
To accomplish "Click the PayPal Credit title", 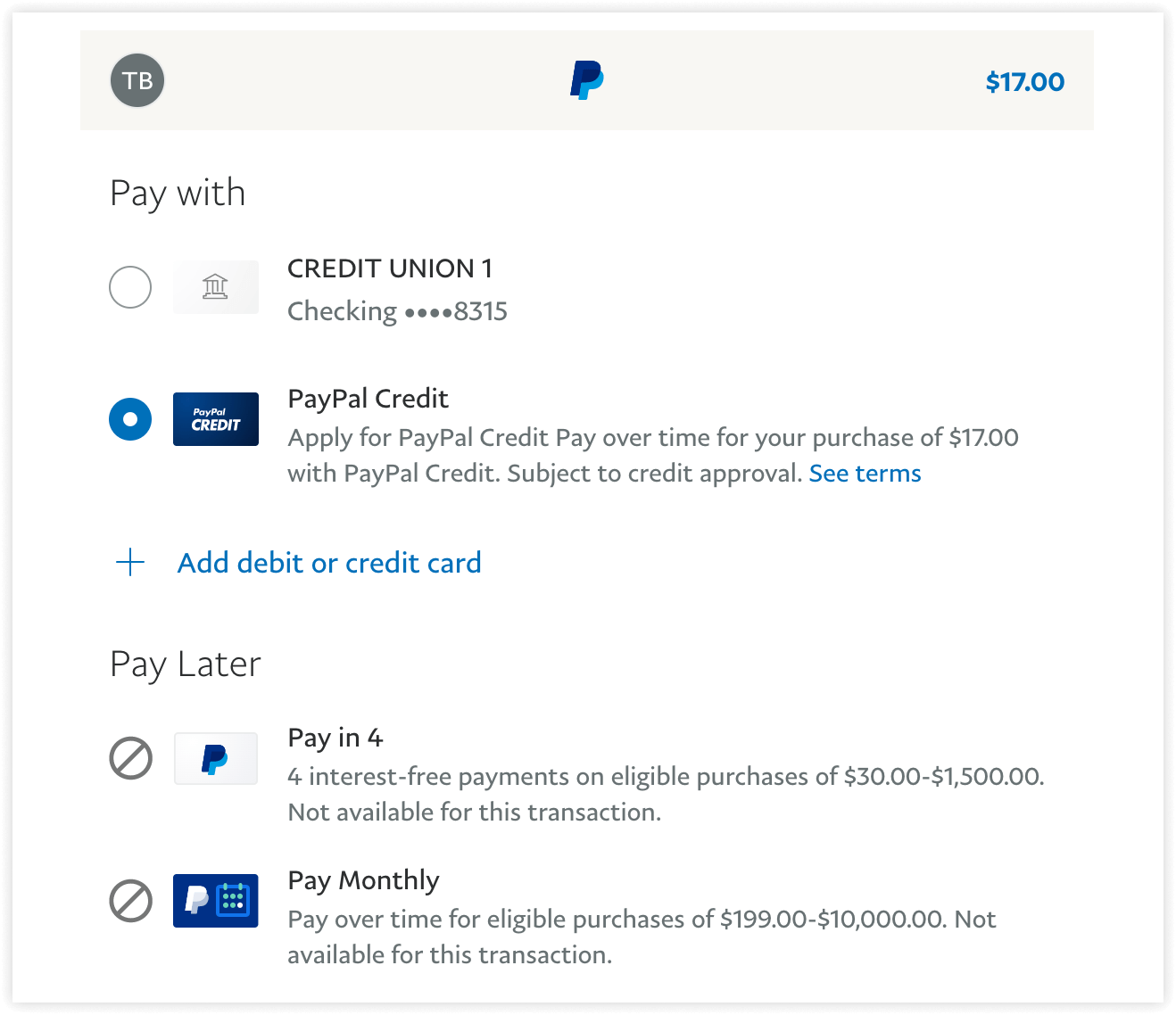I will tap(368, 399).
